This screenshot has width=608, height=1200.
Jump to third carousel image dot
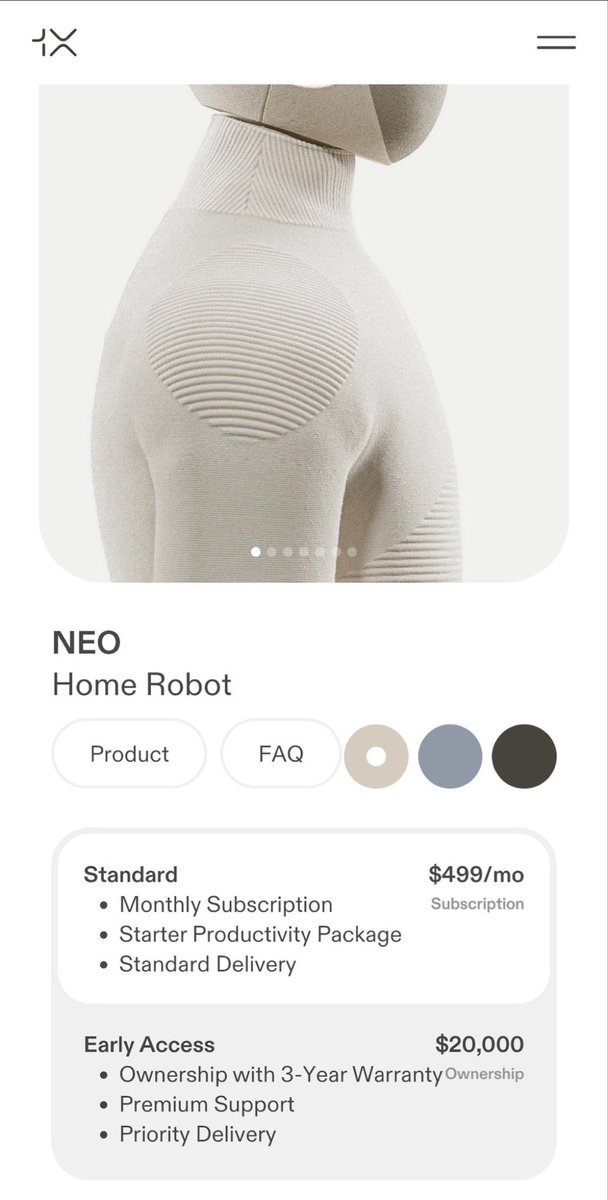tap(287, 552)
